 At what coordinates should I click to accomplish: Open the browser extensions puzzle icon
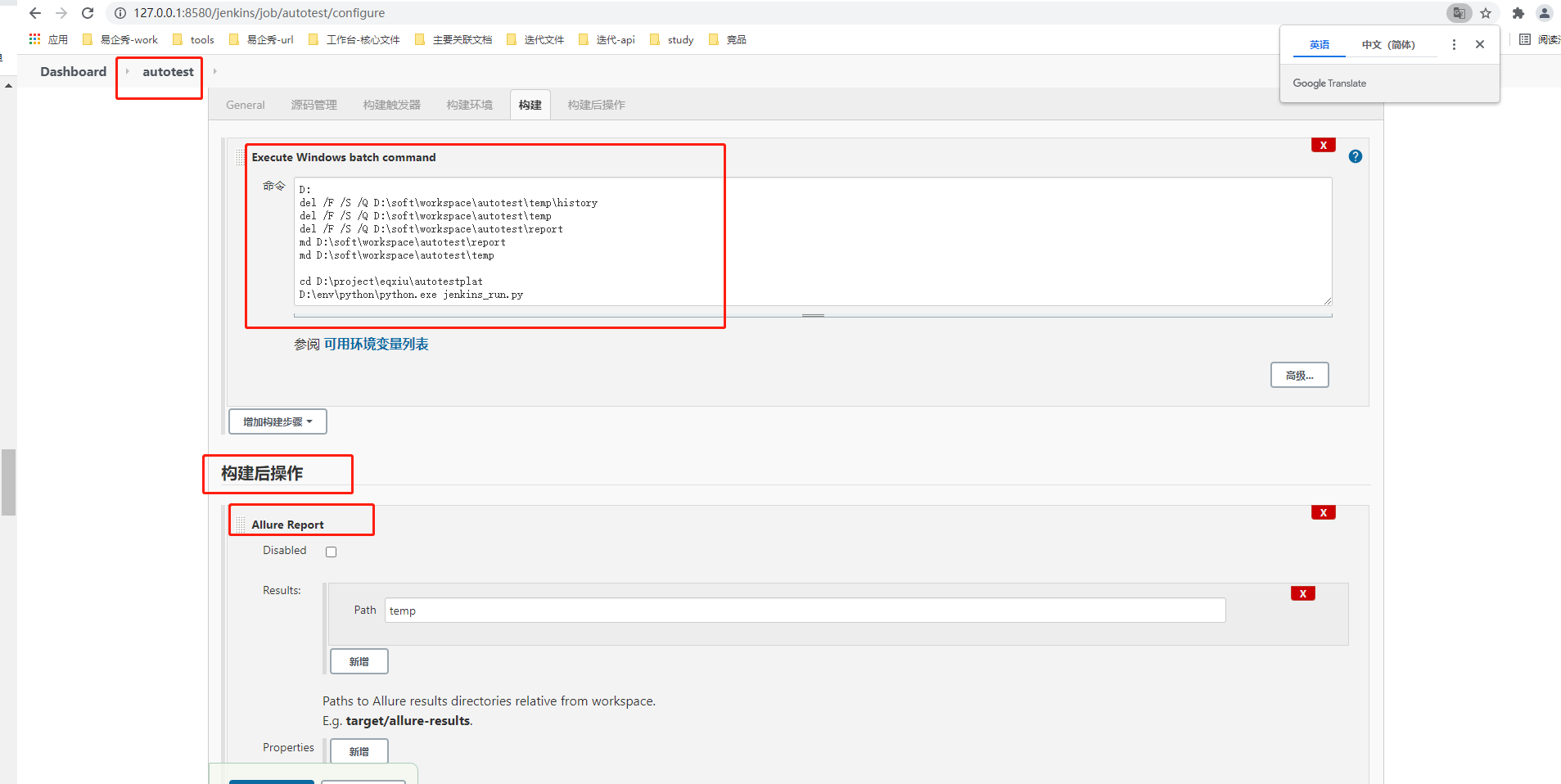click(x=1517, y=13)
